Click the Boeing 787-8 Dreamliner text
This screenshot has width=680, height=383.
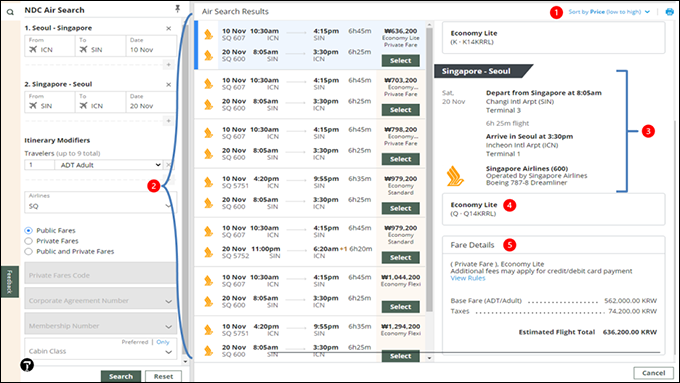526,183
